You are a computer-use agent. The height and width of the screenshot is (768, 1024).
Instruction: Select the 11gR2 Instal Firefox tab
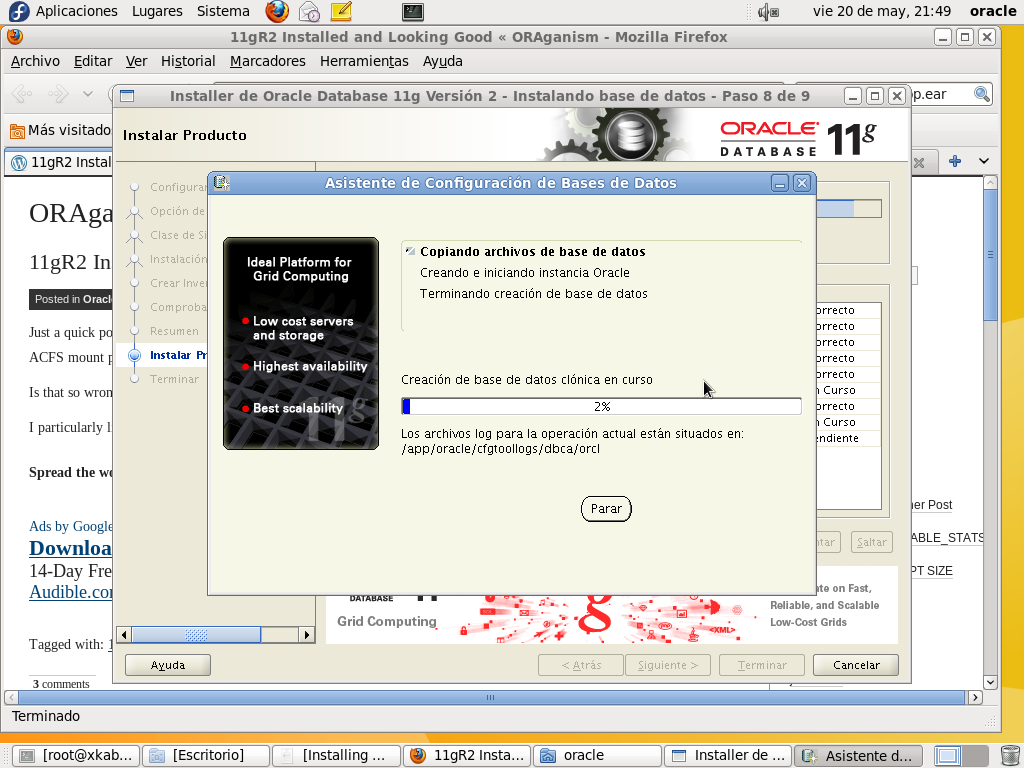tap(59, 162)
